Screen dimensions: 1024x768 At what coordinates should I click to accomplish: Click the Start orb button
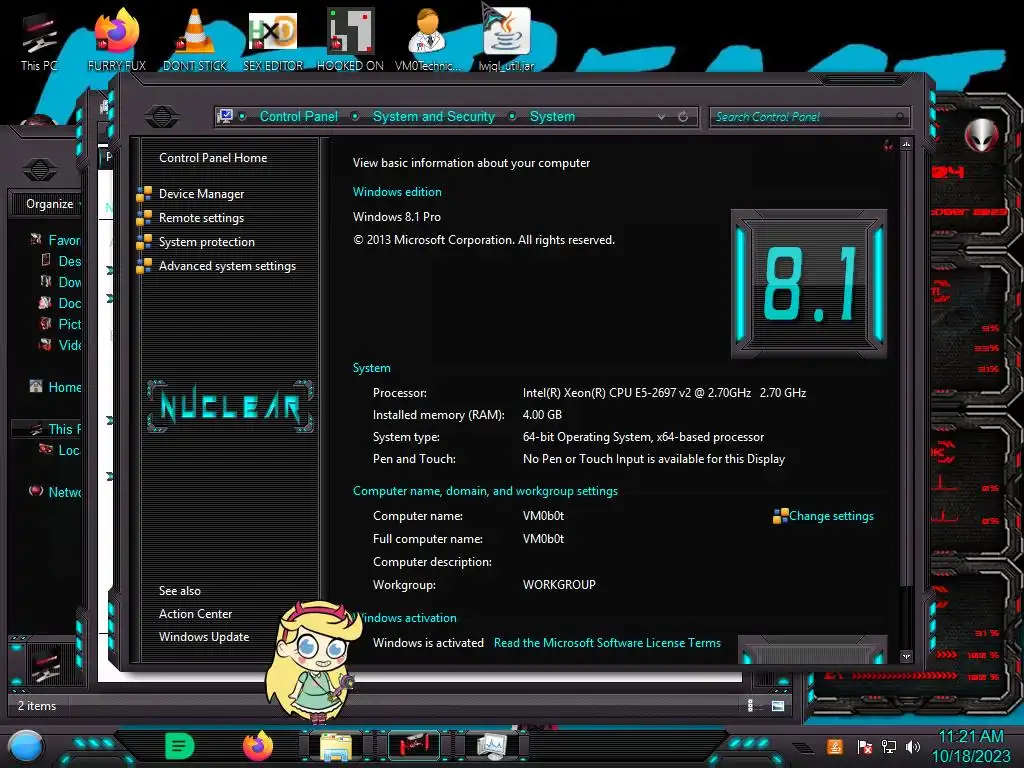[26, 747]
